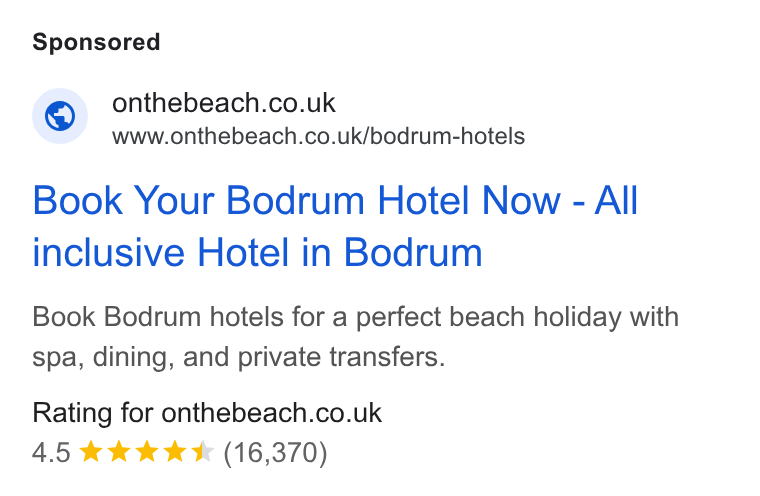The image size is (760, 496).
Task: Click the first gold rating star
Action: [91, 452]
